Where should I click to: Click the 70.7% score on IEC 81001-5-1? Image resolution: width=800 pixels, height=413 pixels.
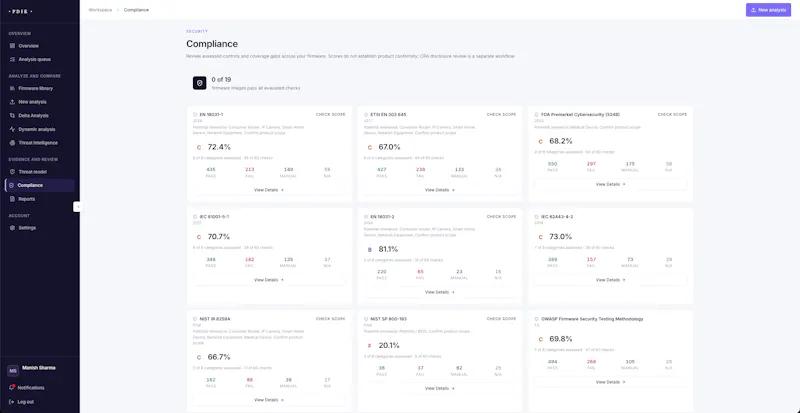[219, 237]
